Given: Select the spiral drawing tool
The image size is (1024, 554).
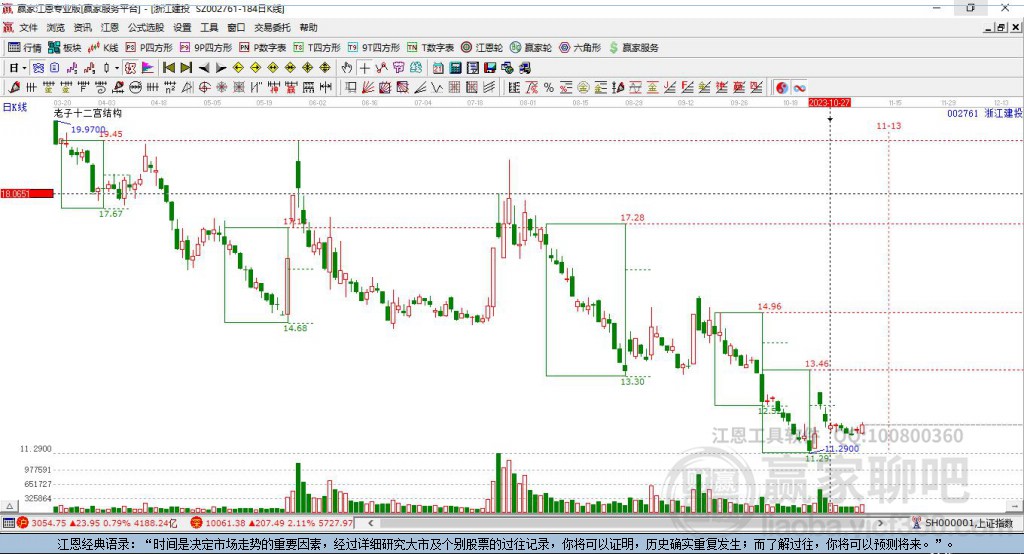Looking at the screenshot, I should [101, 88].
